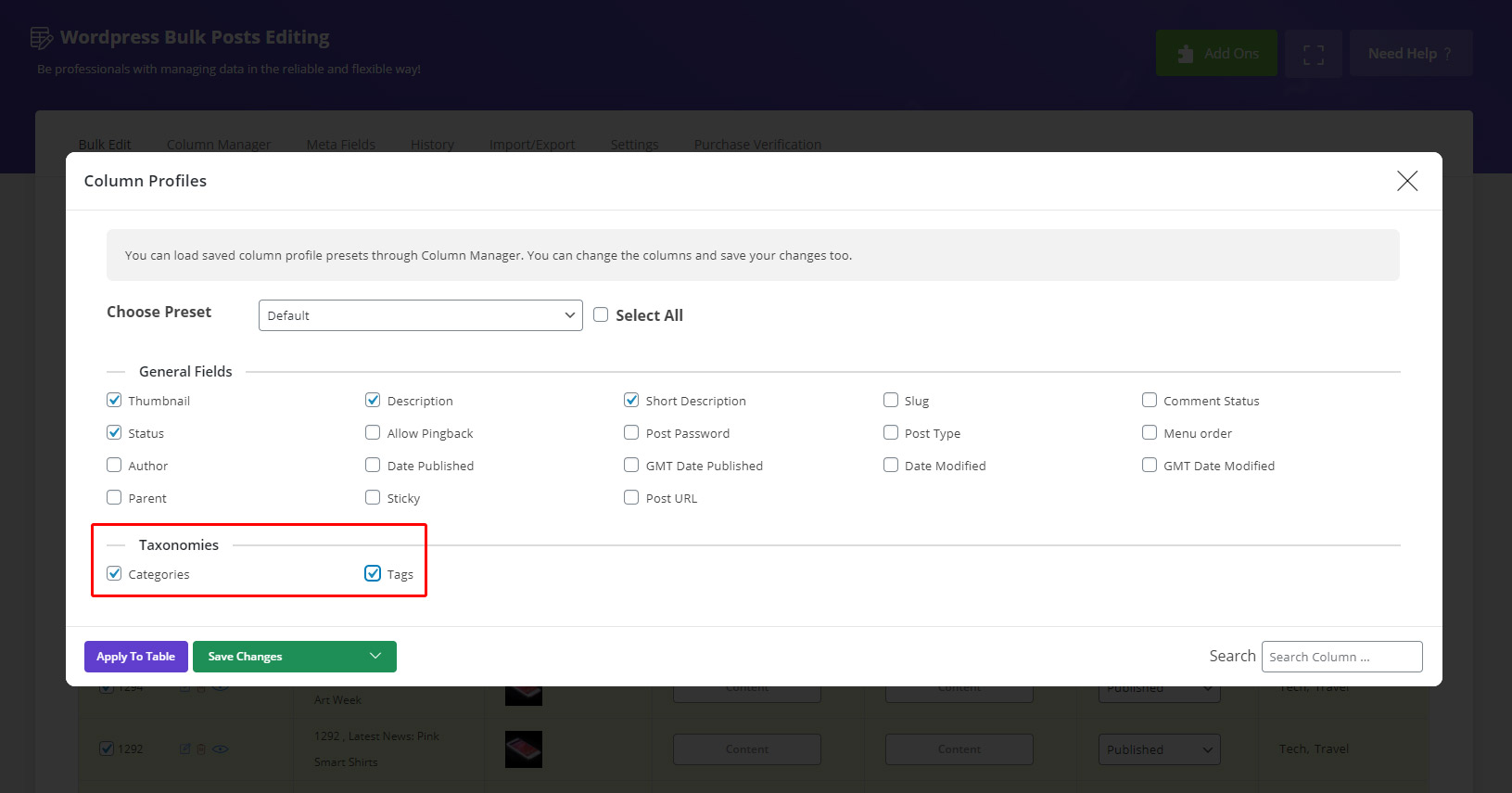
Task: Click the puzzle icon on Add Ons
Action: click(x=1186, y=54)
